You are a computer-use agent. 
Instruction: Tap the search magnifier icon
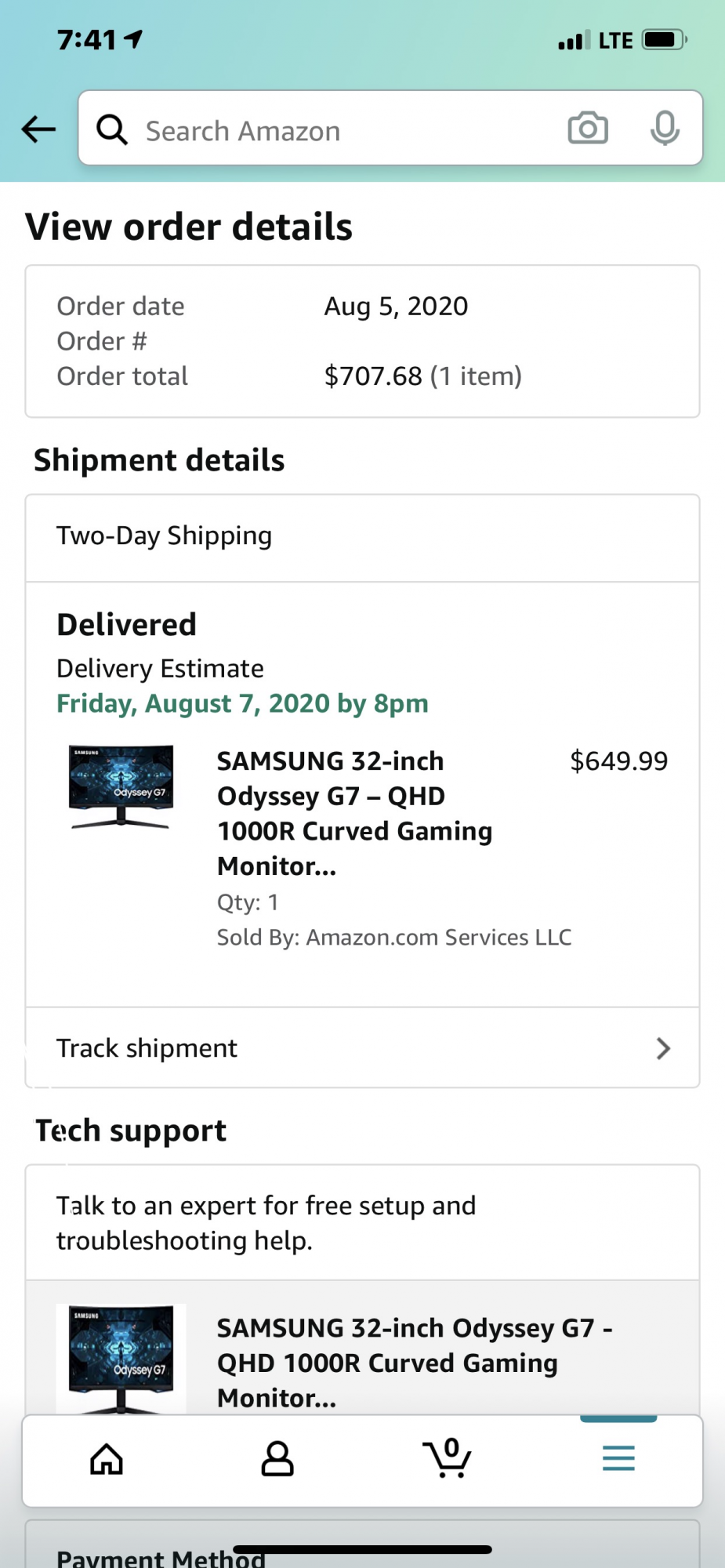click(x=112, y=129)
